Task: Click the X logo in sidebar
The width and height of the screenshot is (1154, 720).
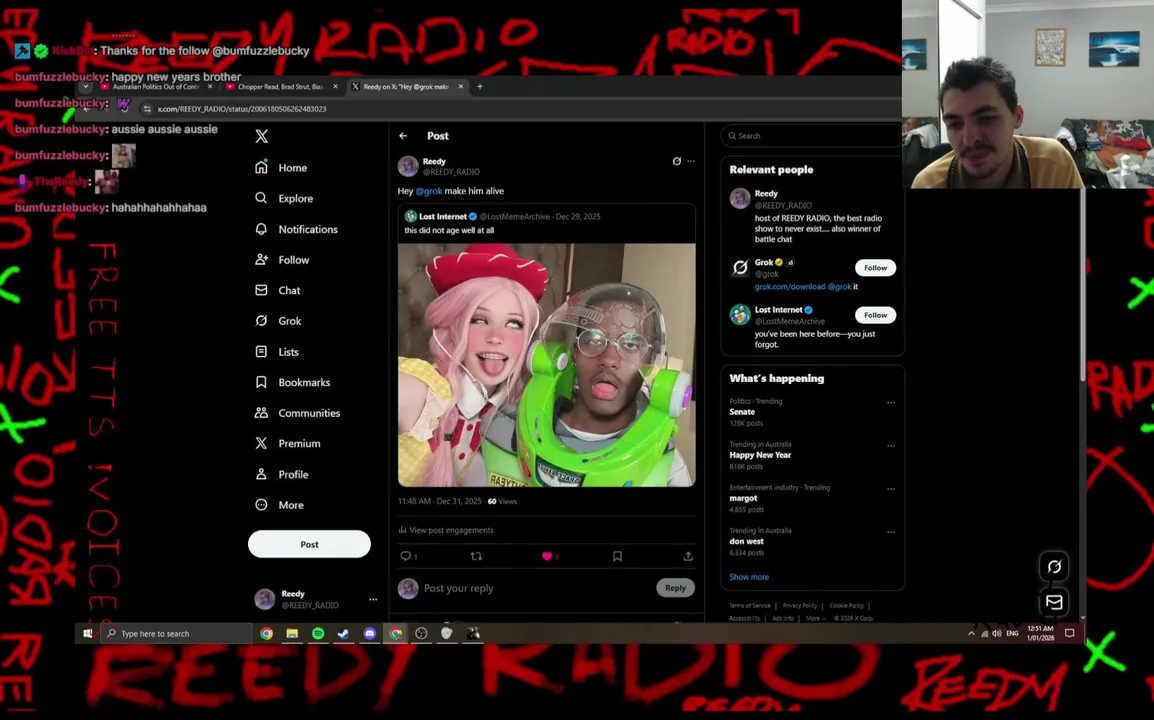Action: pos(261,136)
